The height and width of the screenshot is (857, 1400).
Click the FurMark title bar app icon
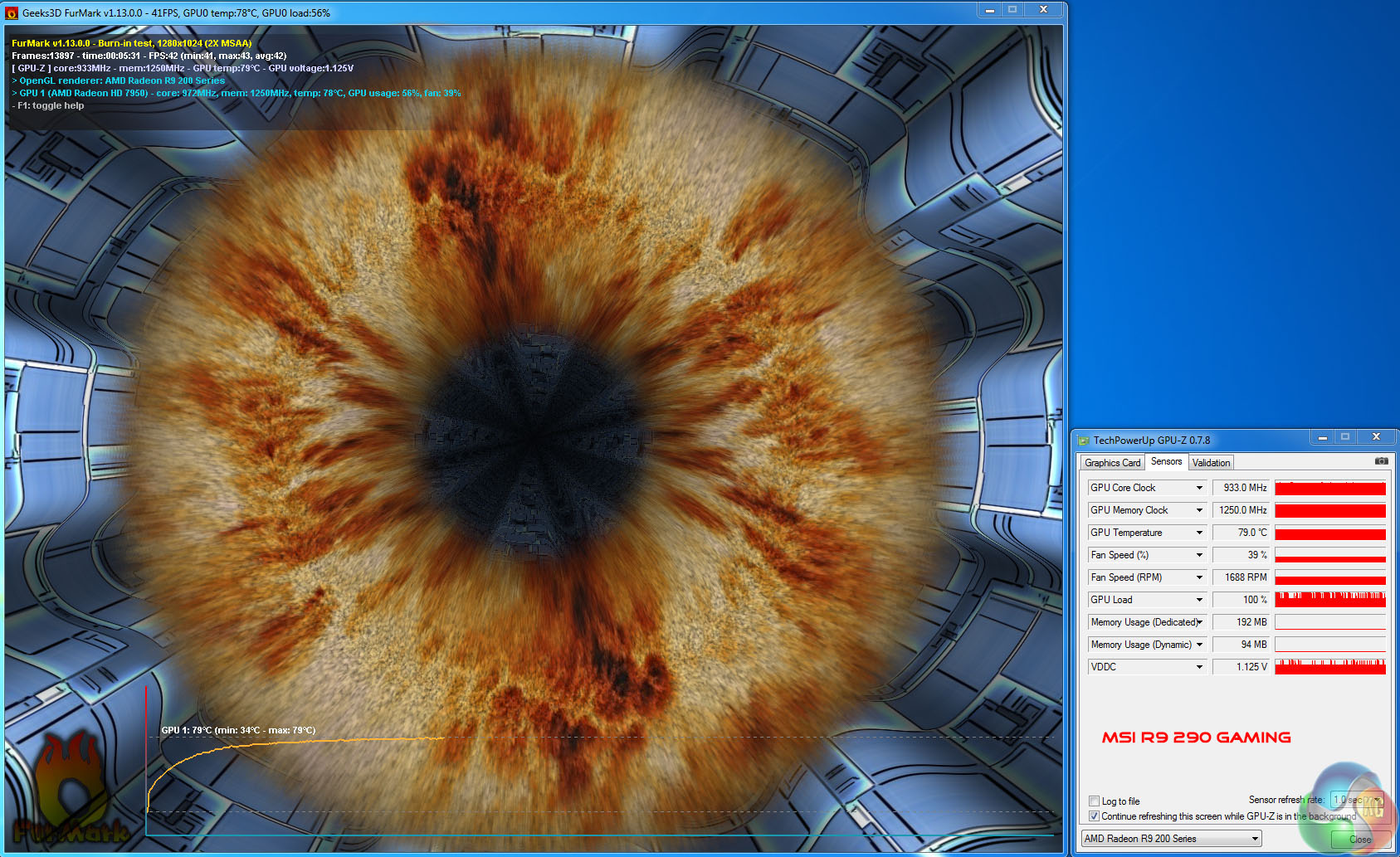pyautogui.click(x=12, y=13)
